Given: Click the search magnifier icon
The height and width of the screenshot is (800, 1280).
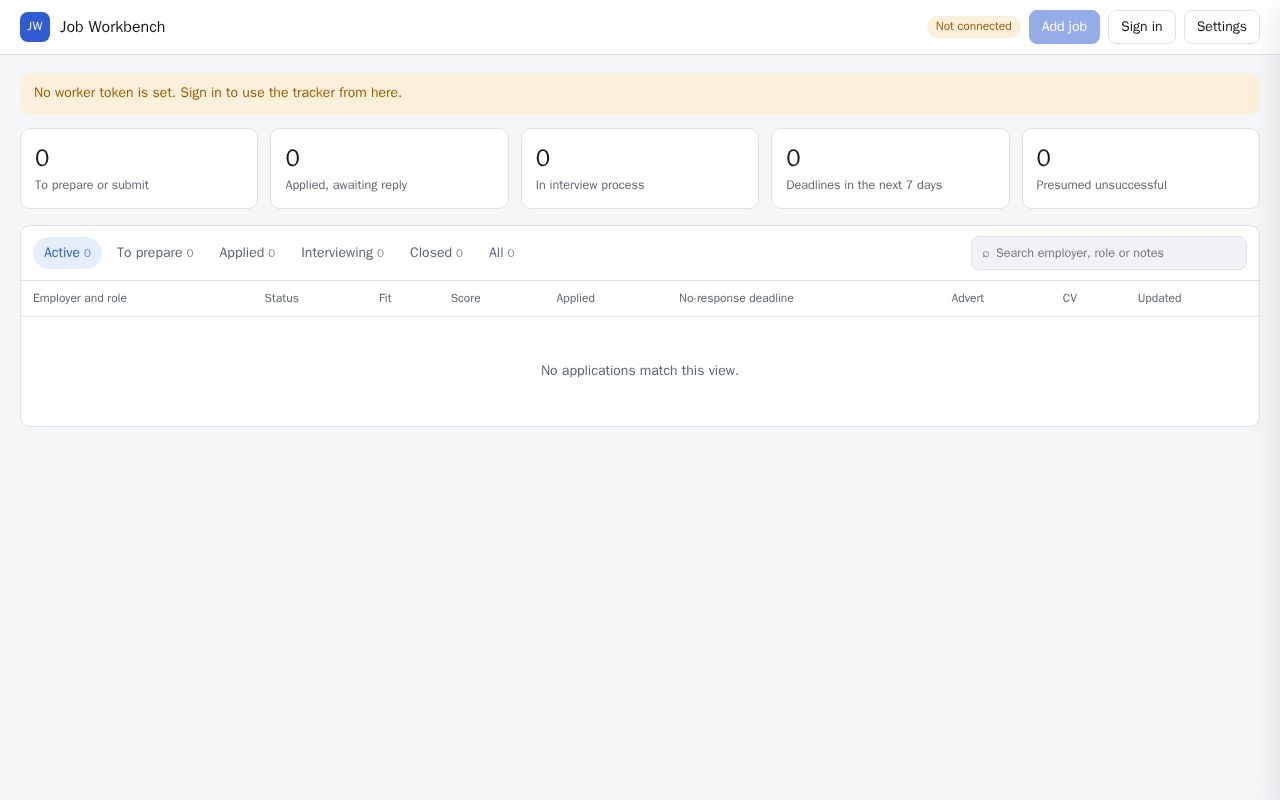Looking at the screenshot, I should coord(985,253).
